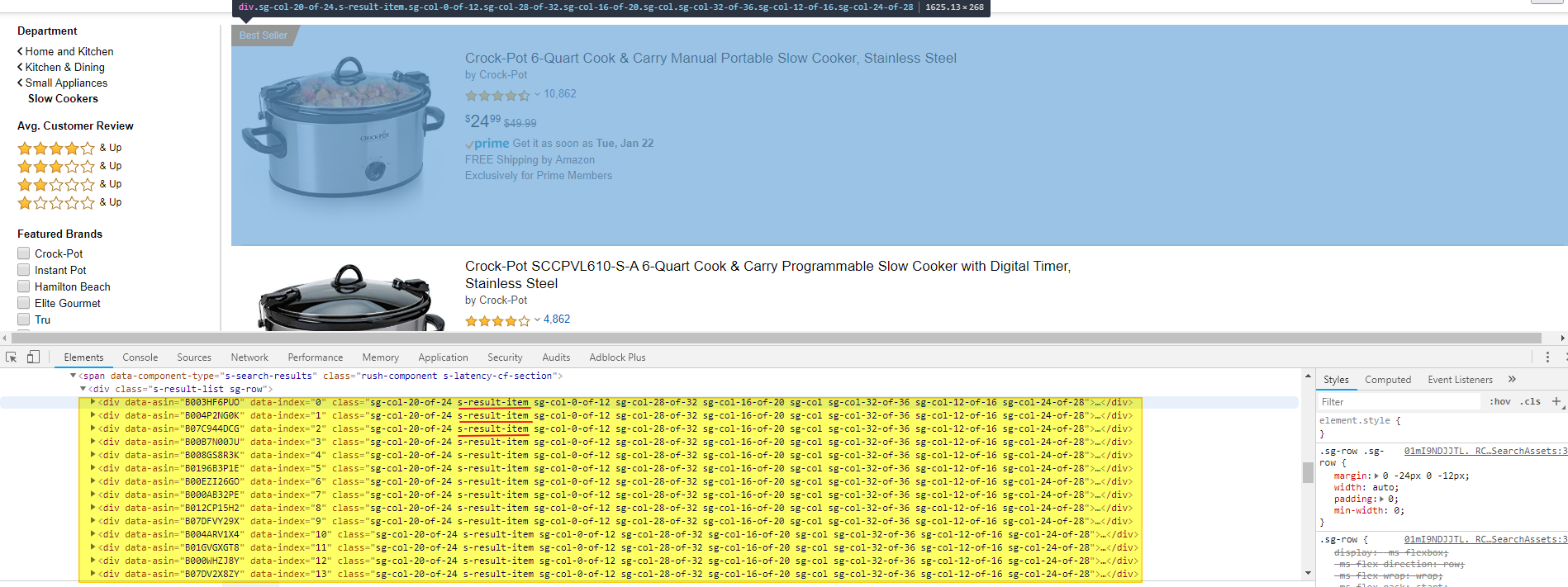This screenshot has width=1568, height=587.
Task: Check the Elite Gourmet brand checkbox
Action: pos(24,303)
